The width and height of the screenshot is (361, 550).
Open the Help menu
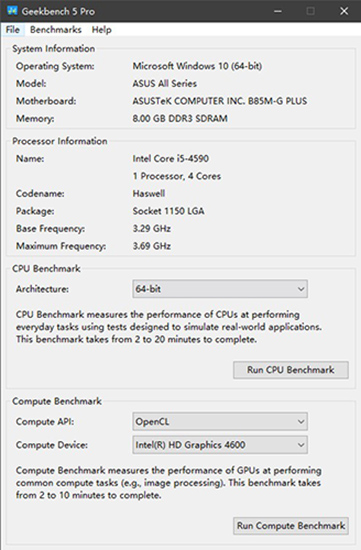point(101,30)
